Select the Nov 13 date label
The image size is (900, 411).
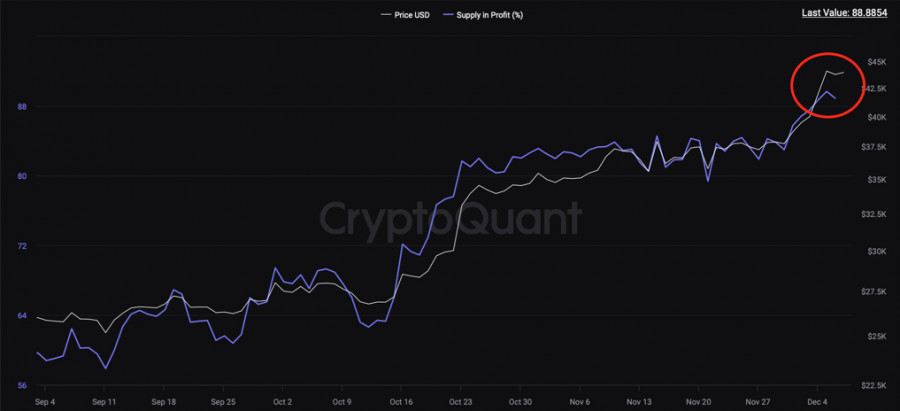point(639,402)
